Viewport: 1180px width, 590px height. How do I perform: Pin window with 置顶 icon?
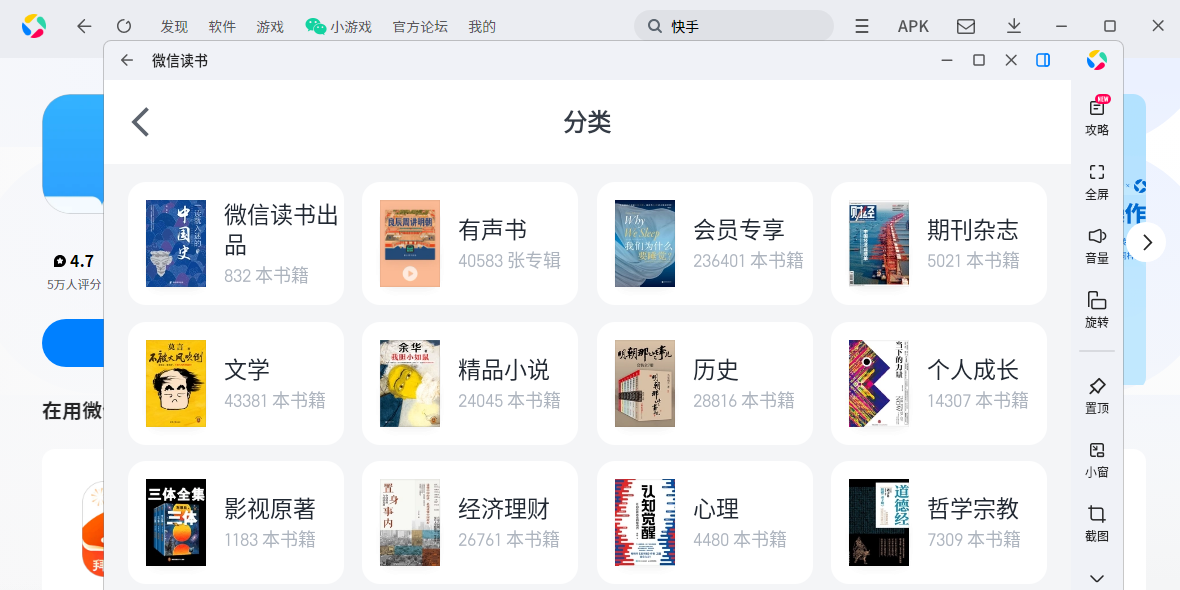[1097, 396]
